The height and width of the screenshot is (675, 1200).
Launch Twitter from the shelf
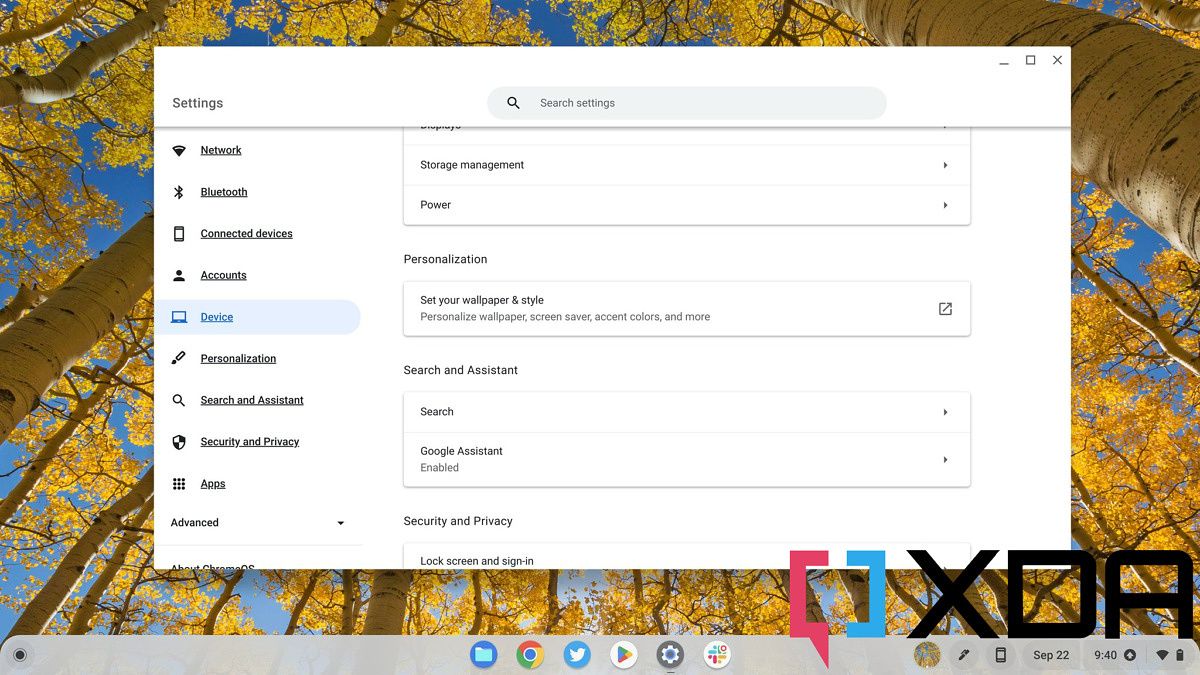[577, 655]
